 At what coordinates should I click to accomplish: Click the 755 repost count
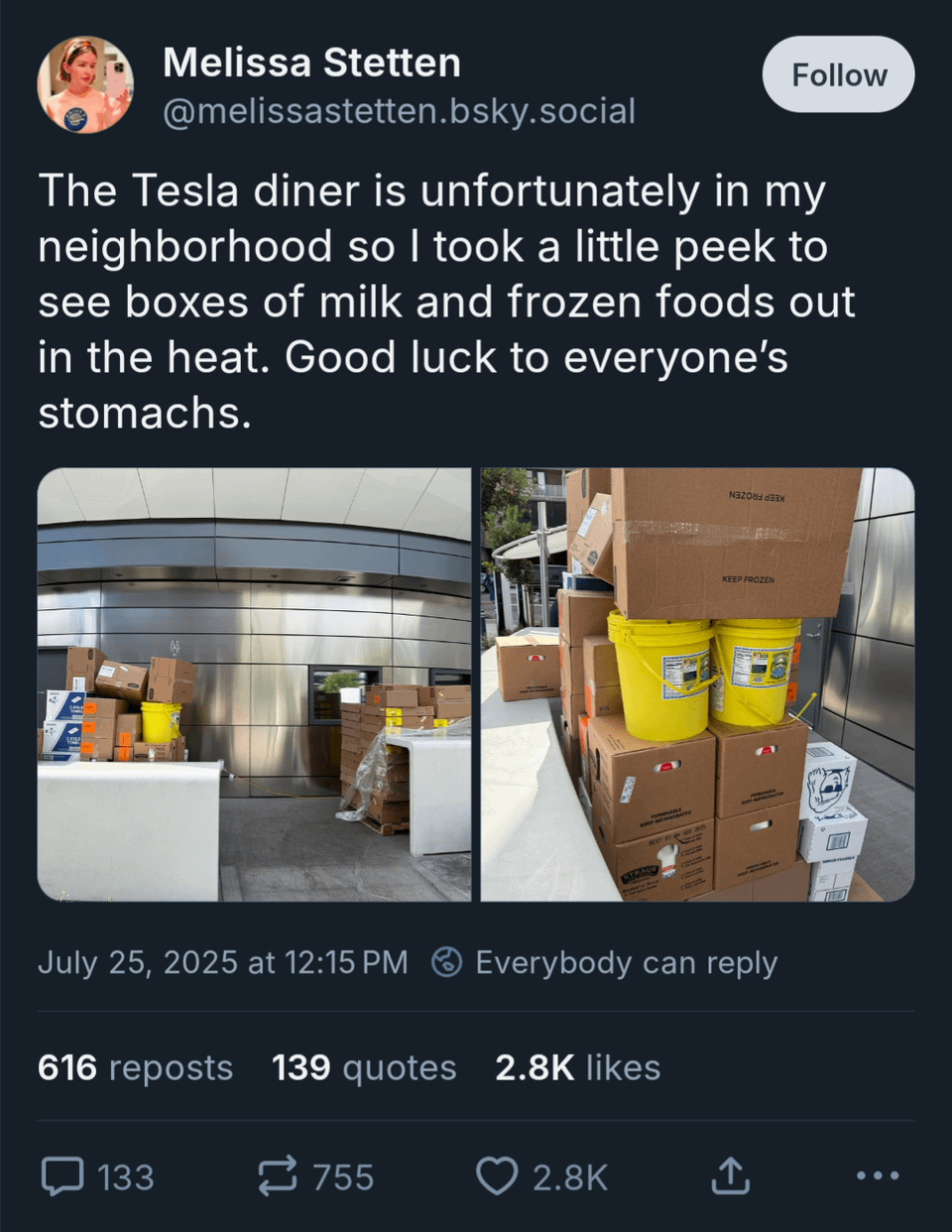(x=343, y=1177)
